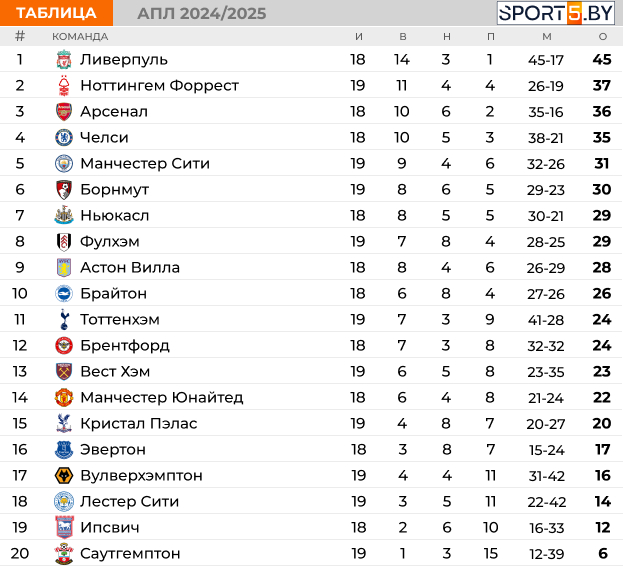The height and width of the screenshot is (566, 623).
Task: Click the Manchester United crest icon
Action: 64,397
